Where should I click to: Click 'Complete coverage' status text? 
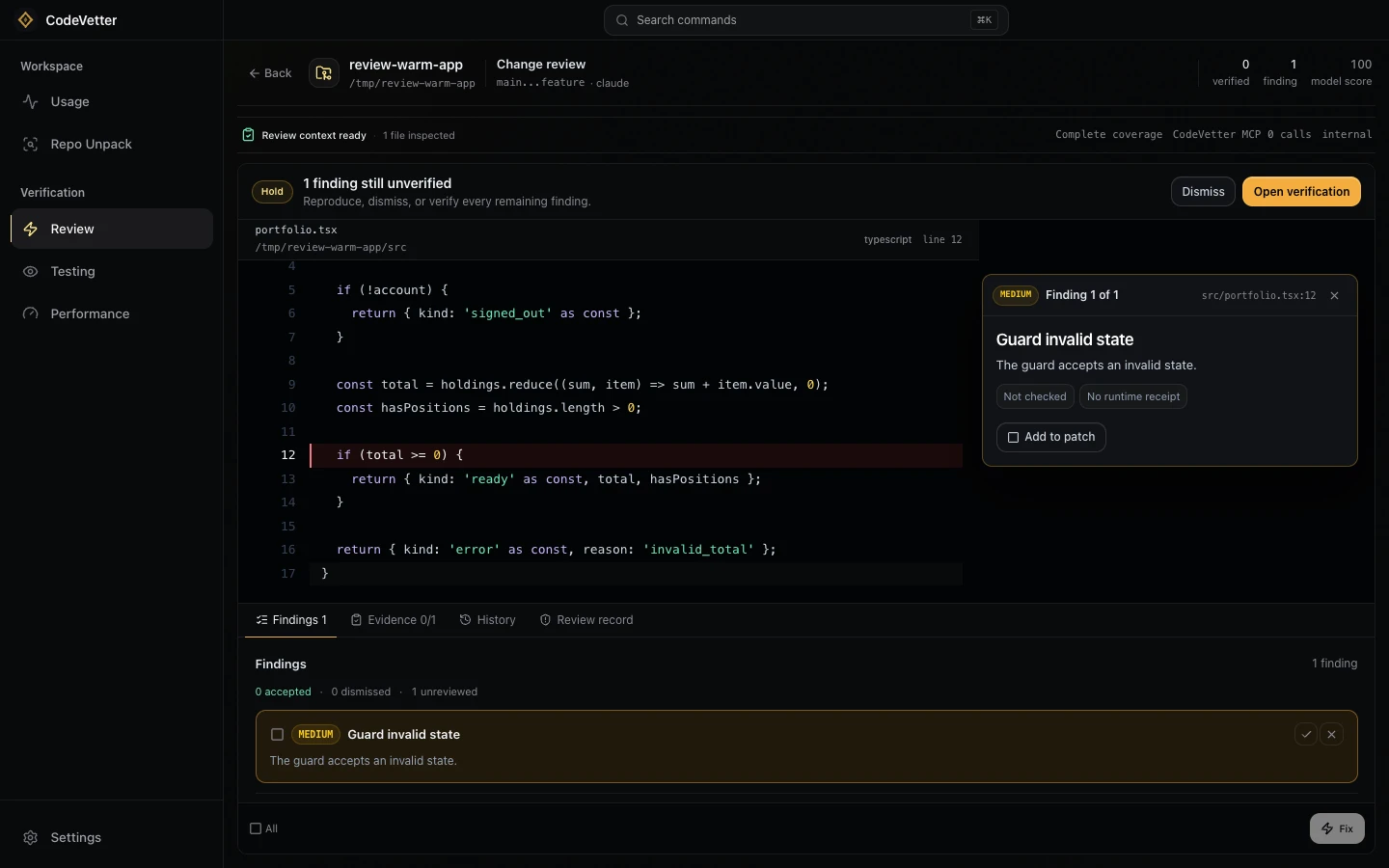click(x=1108, y=135)
